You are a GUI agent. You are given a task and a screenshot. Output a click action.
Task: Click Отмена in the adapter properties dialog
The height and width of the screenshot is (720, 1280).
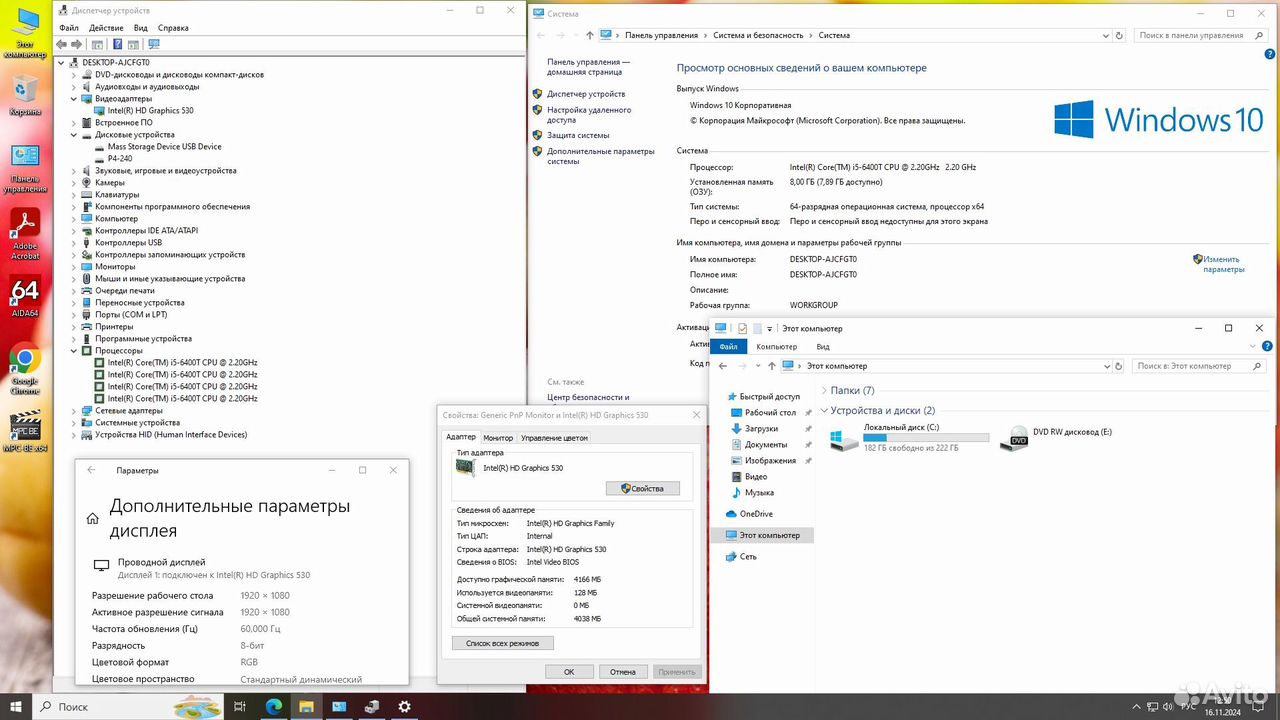tap(623, 672)
